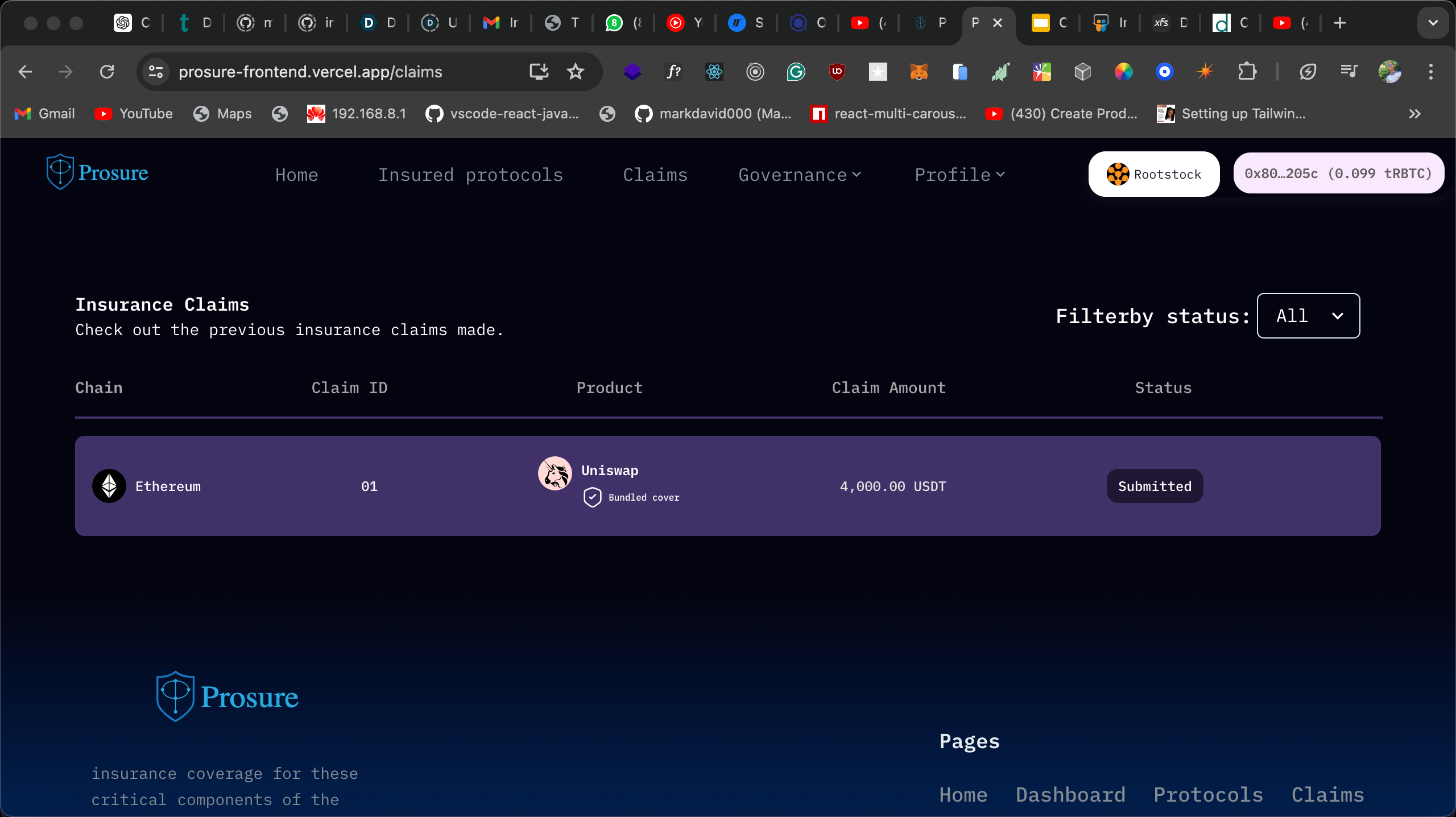
Task: Click the Dashboard footer link
Action: [x=1070, y=794]
